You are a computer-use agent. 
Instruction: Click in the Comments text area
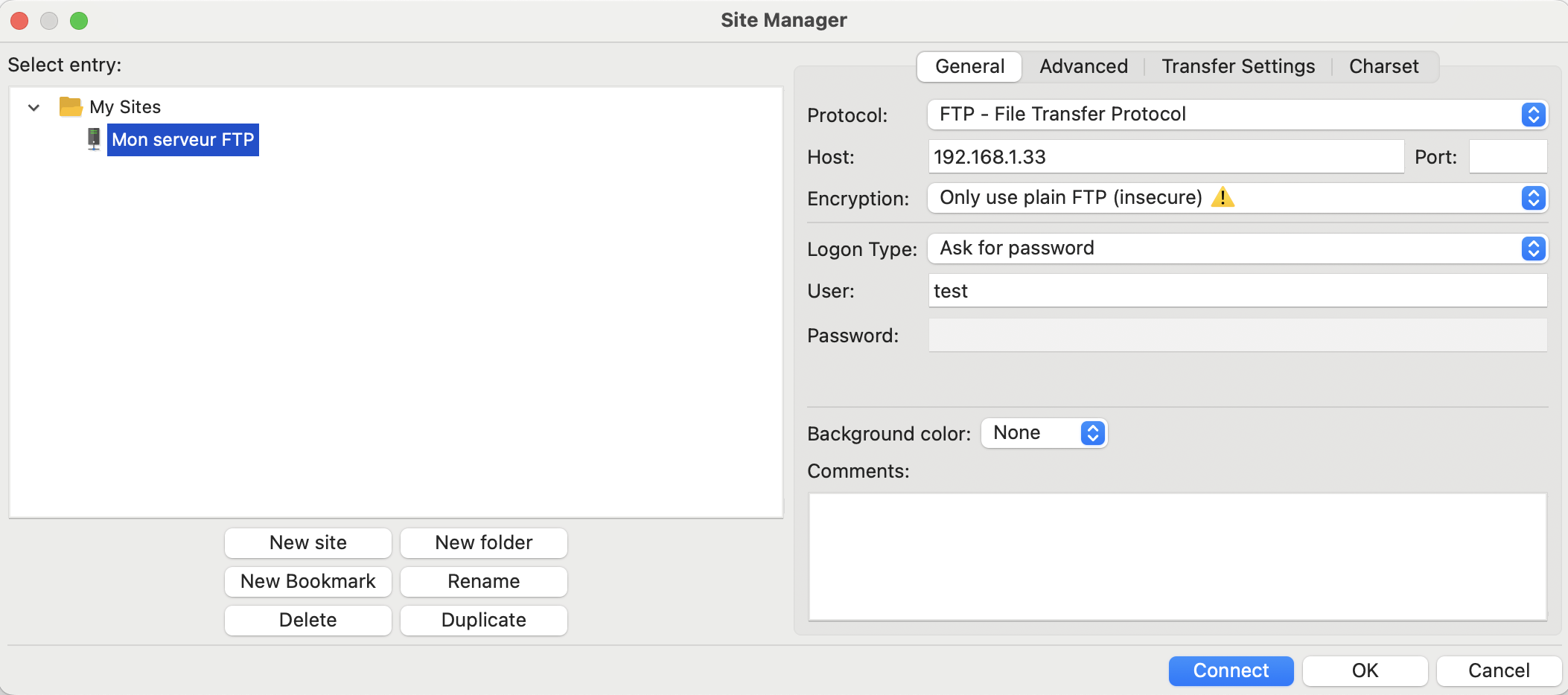pyautogui.click(x=1178, y=557)
